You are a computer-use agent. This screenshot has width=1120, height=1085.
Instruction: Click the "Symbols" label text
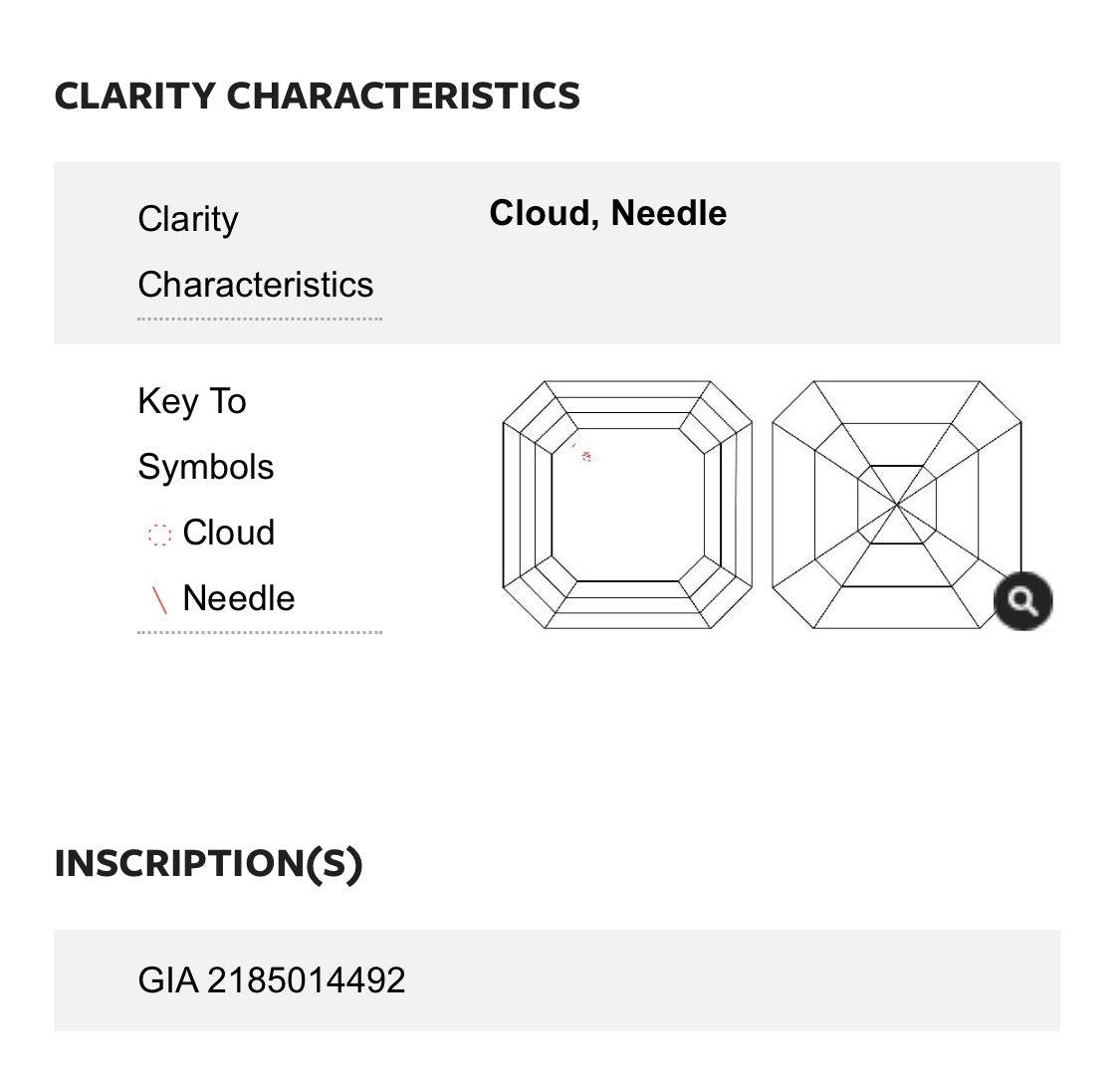[206, 467]
